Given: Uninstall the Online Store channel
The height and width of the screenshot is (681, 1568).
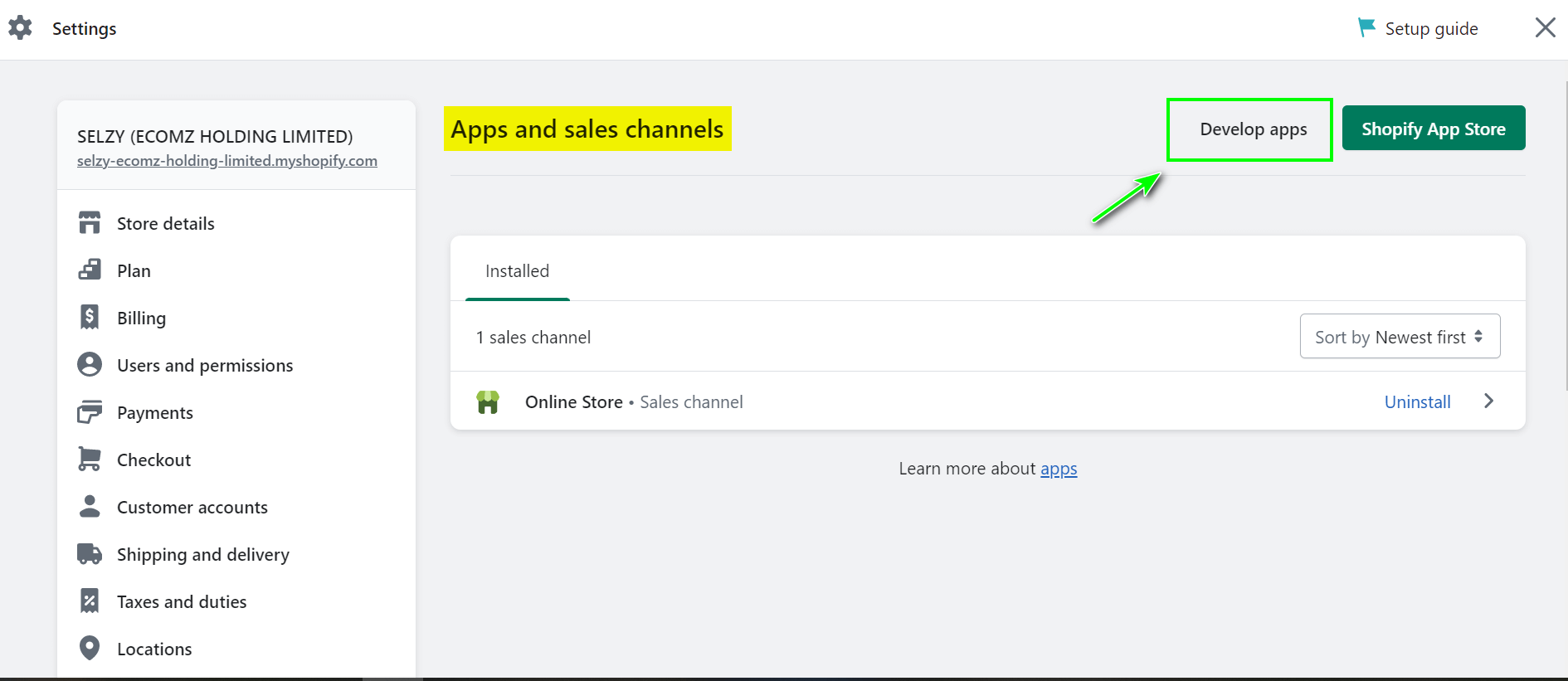Looking at the screenshot, I should [x=1417, y=401].
